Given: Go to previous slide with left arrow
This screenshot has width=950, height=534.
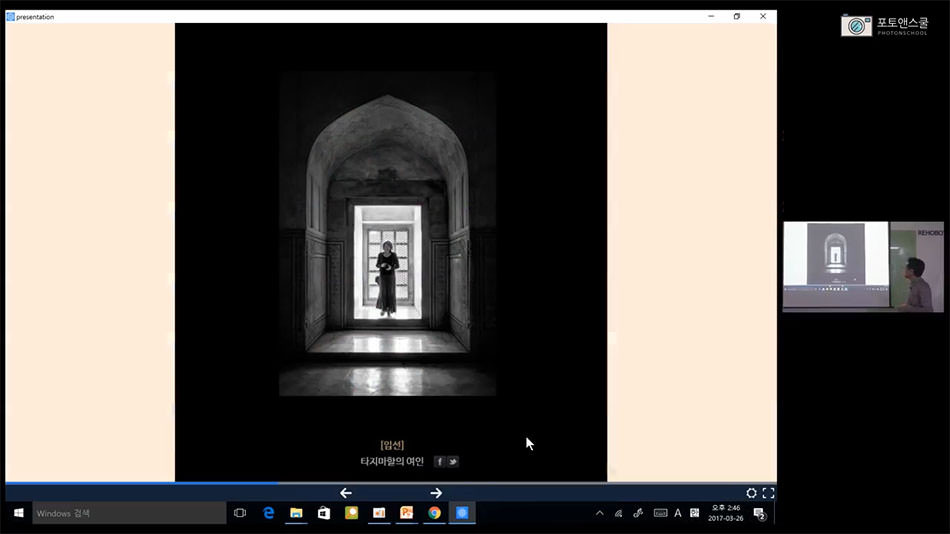Looking at the screenshot, I should (346, 493).
